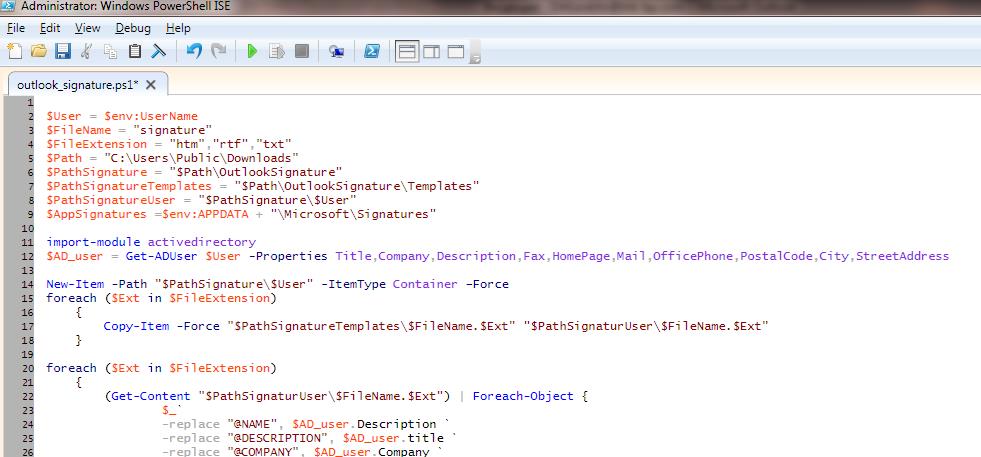Place cursor on the import-module activedirectory line
Screen dimensions: 981x457
point(151,242)
